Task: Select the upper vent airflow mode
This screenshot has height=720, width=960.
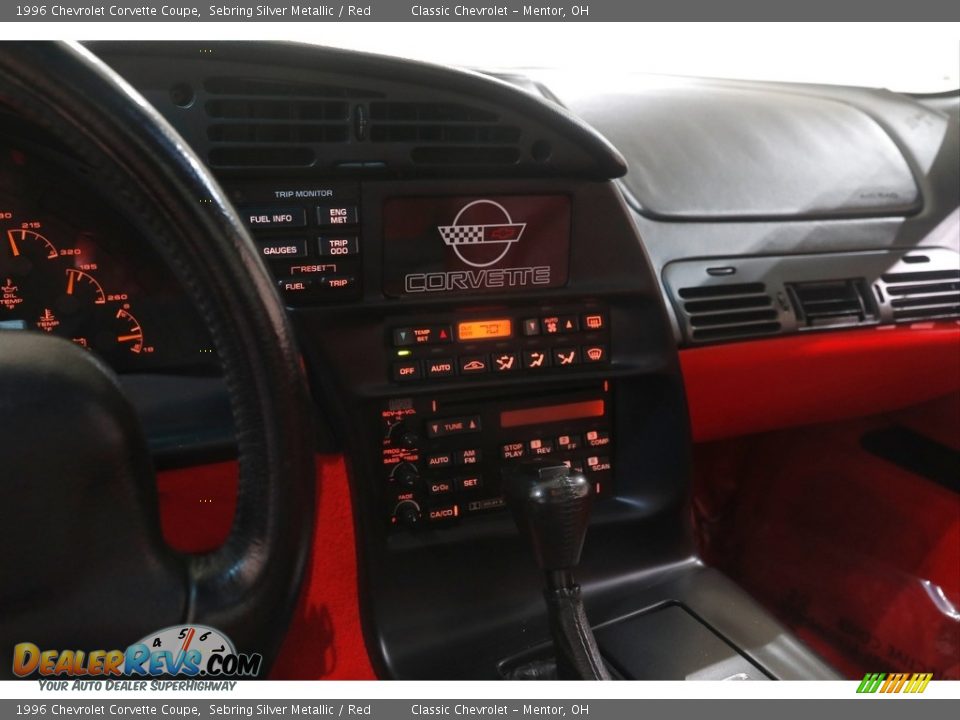Action: [x=536, y=359]
